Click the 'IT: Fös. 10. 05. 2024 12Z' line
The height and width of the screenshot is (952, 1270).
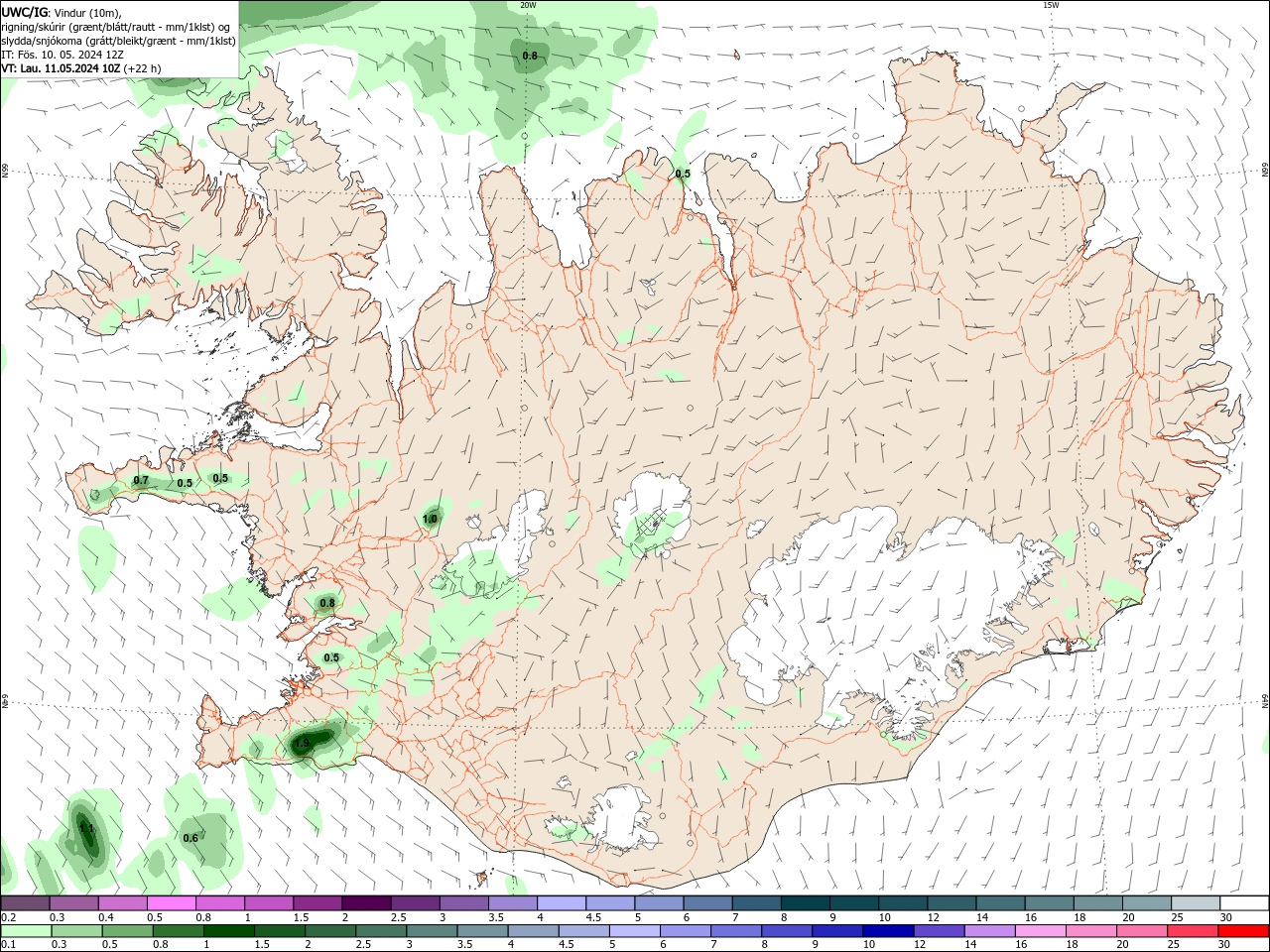[63, 55]
